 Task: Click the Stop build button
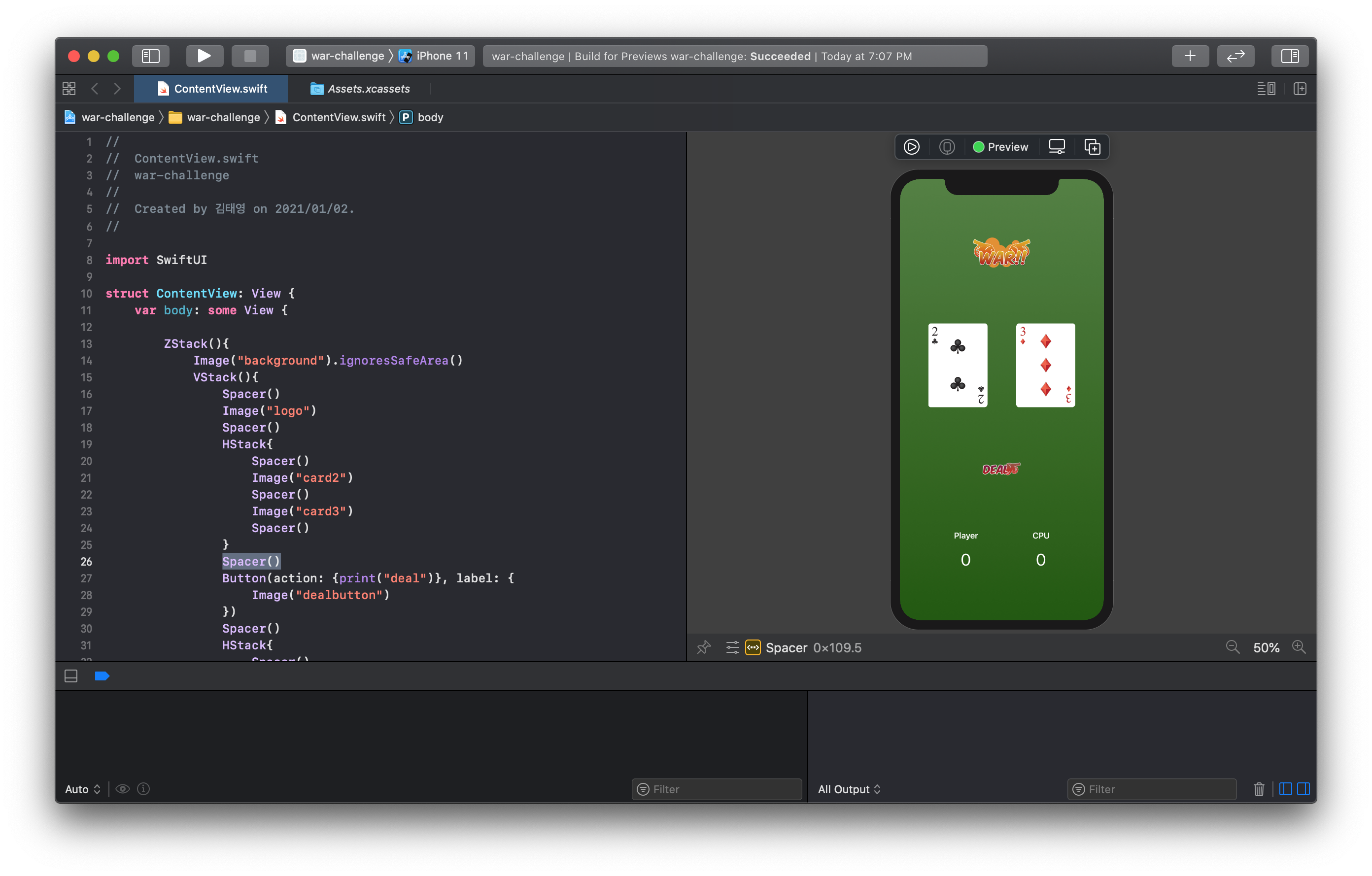pyautogui.click(x=249, y=56)
